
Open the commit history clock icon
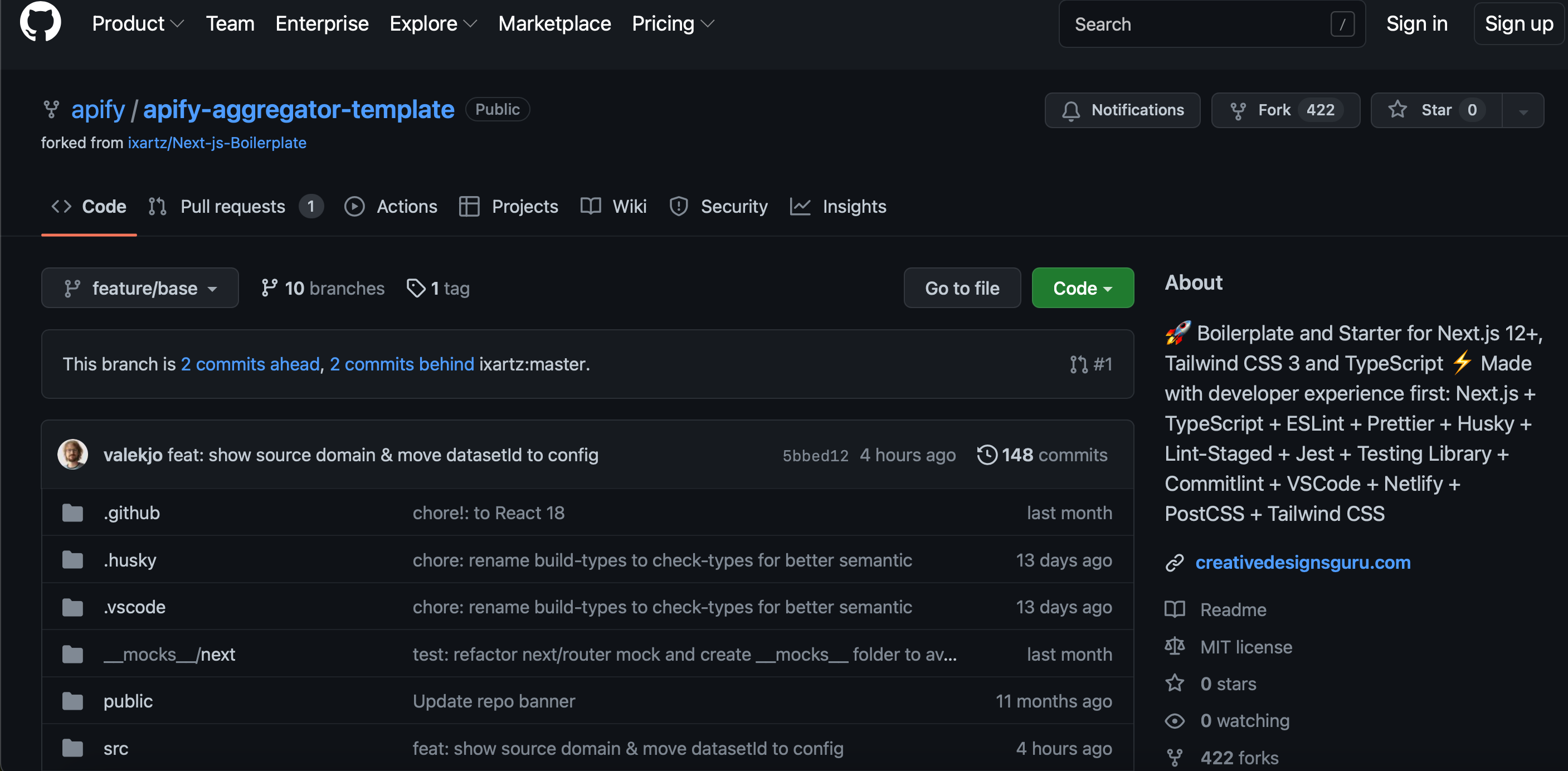(x=987, y=455)
